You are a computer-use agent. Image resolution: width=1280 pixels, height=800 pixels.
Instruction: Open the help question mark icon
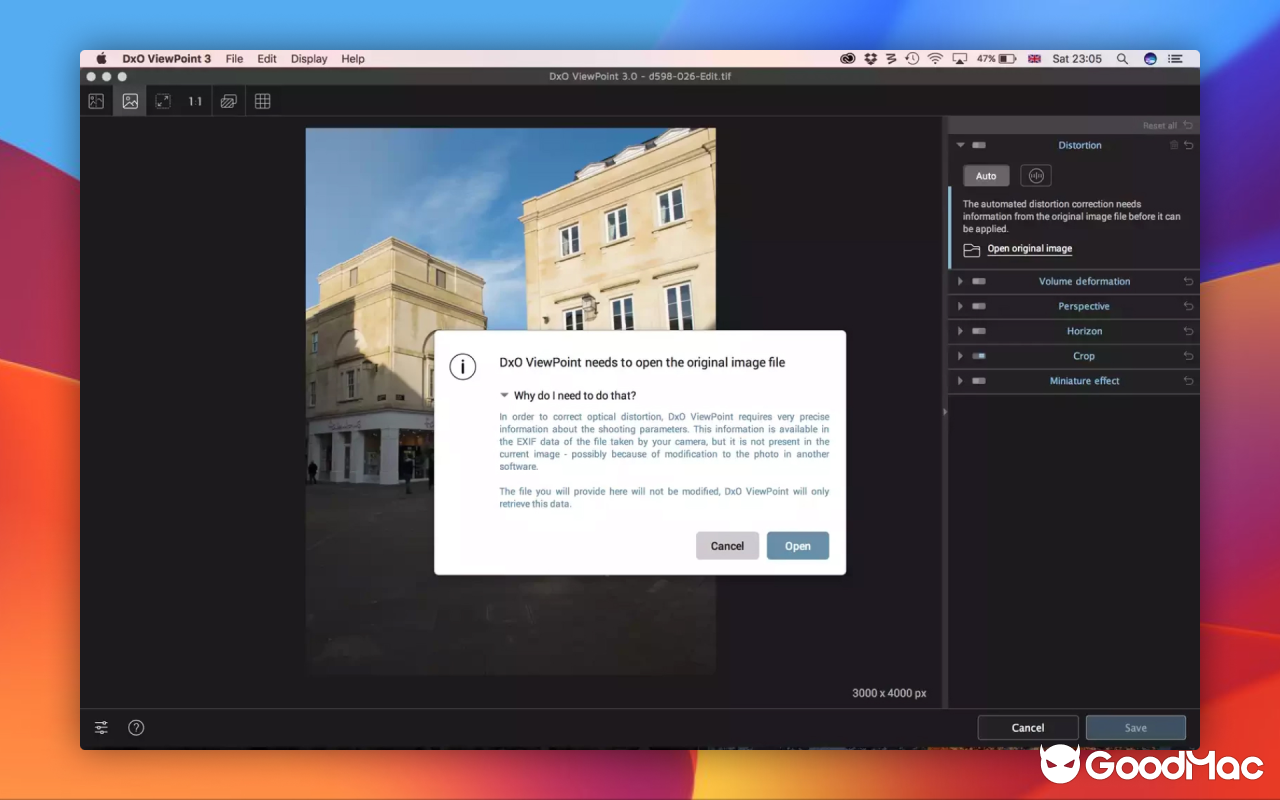[x=137, y=728]
